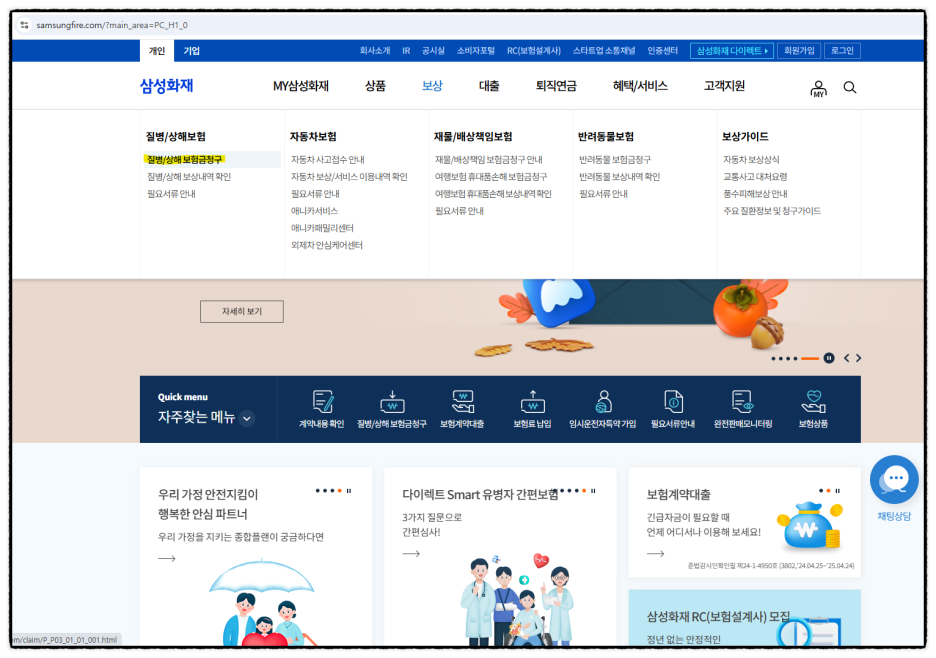Viewport: 936px width, 658px height.
Task: Select 여행보험 휴대품손해 보험금청구
Action: 491,177
